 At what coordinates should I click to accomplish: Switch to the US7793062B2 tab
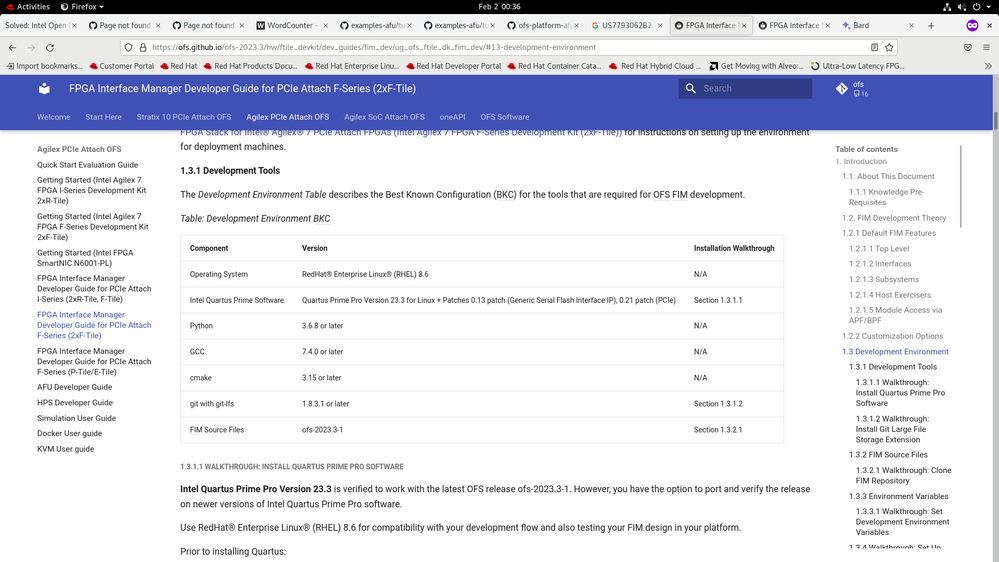(x=627, y=25)
